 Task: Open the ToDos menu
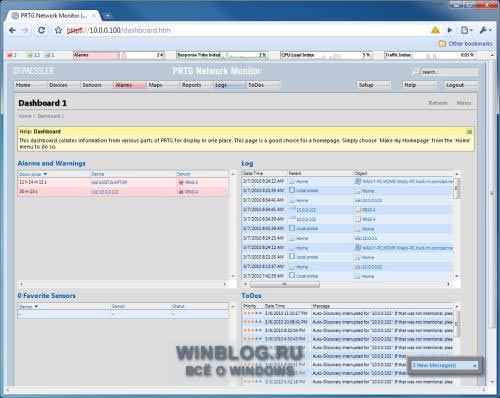(x=263, y=85)
